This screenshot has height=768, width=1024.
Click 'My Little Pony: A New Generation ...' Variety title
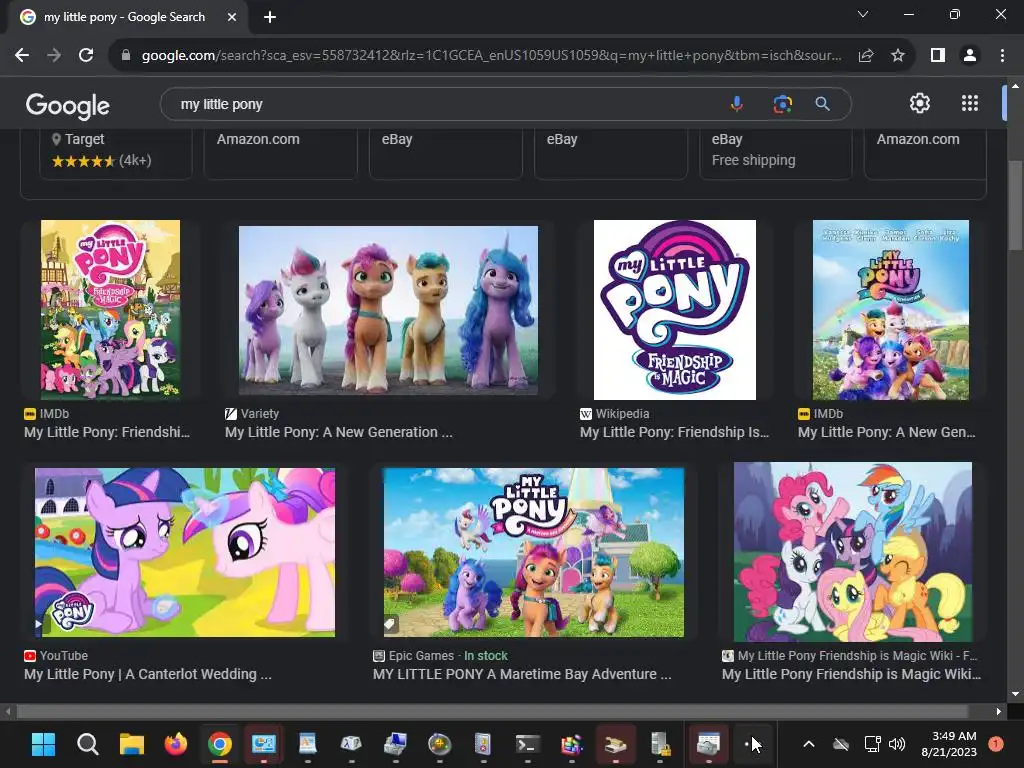click(x=338, y=432)
